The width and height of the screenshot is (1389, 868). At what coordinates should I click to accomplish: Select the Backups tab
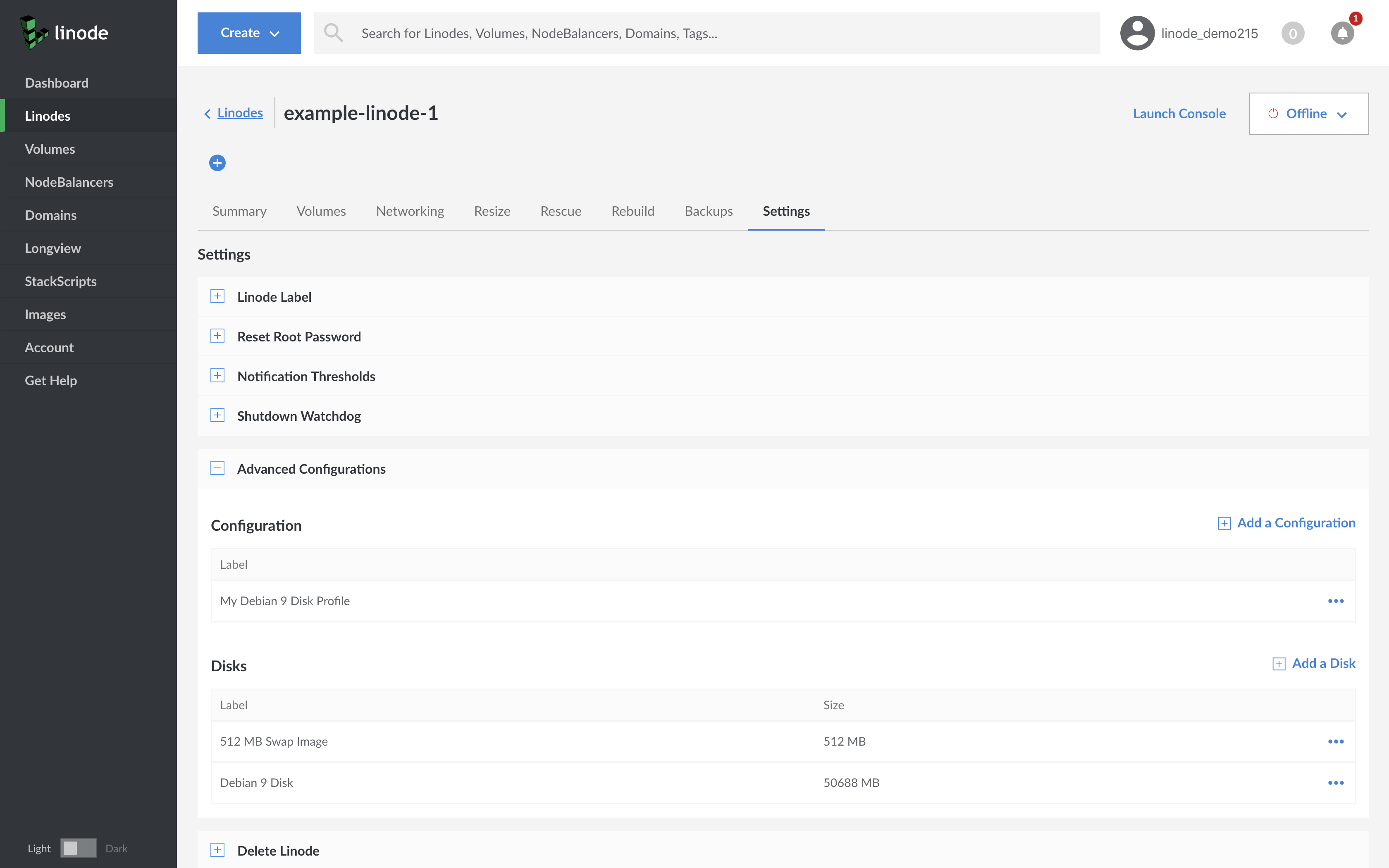click(x=709, y=211)
